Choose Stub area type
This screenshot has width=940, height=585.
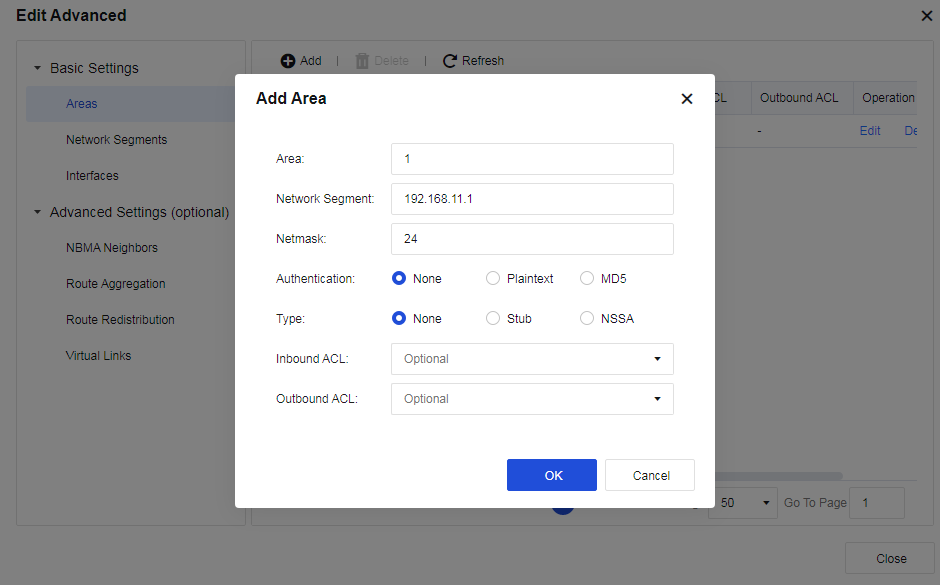493,319
